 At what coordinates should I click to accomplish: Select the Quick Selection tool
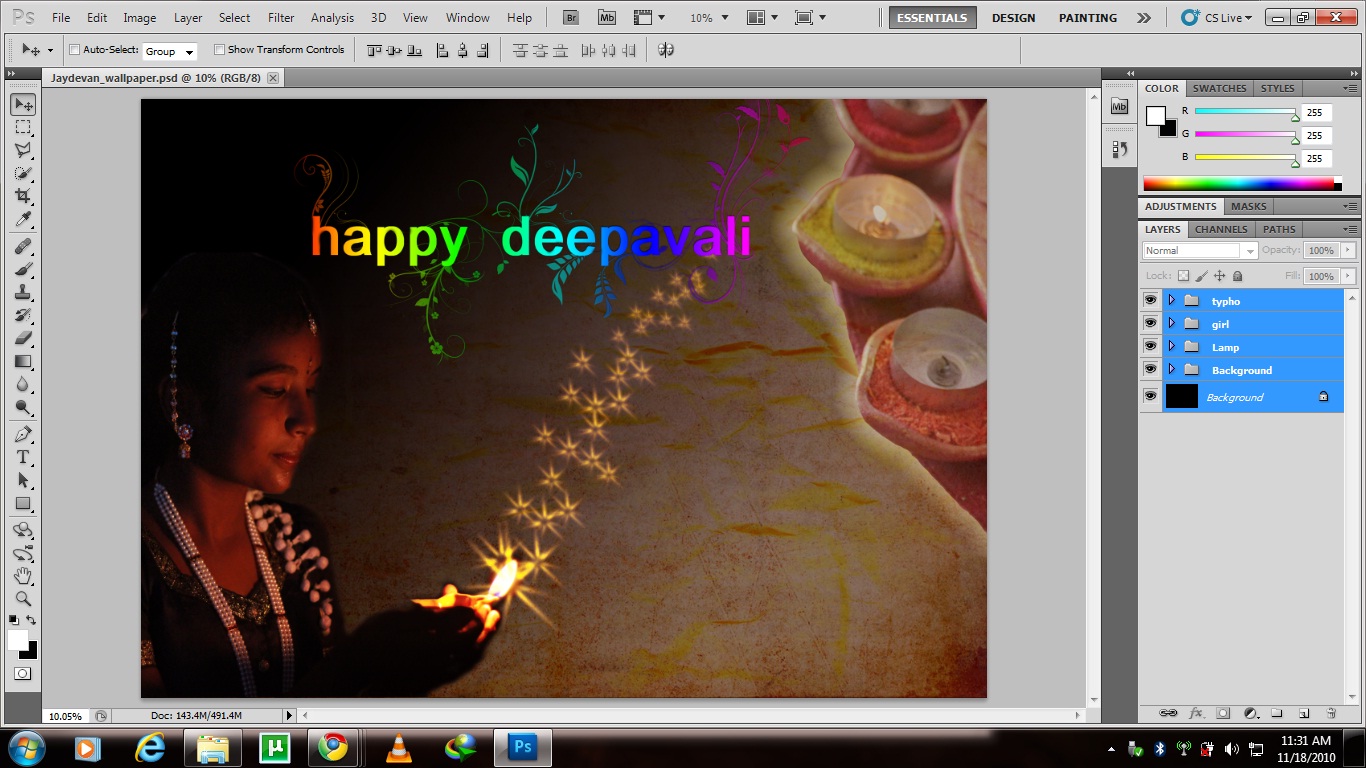[x=23, y=174]
